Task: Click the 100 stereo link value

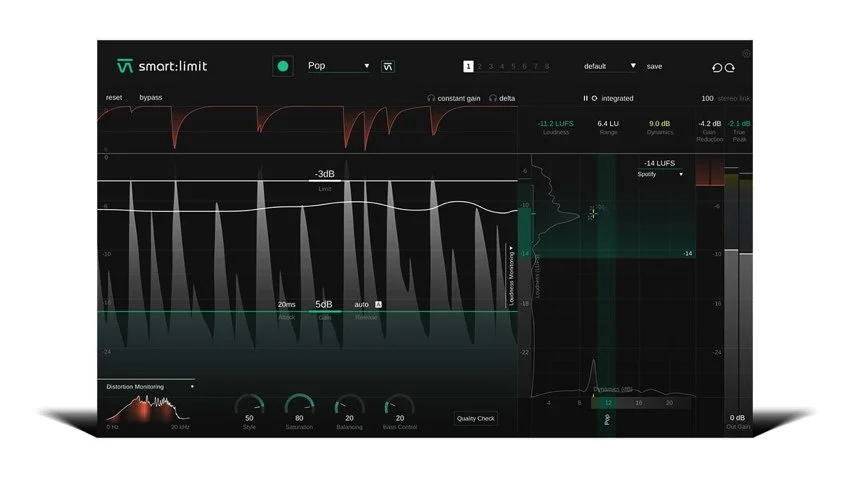Action: click(707, 98)
